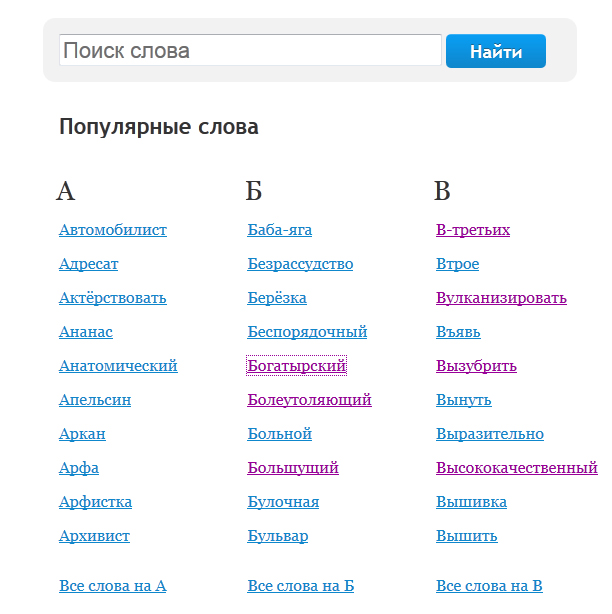Open the Выразительно link
612x614 pixels.
tap(490, 434)
